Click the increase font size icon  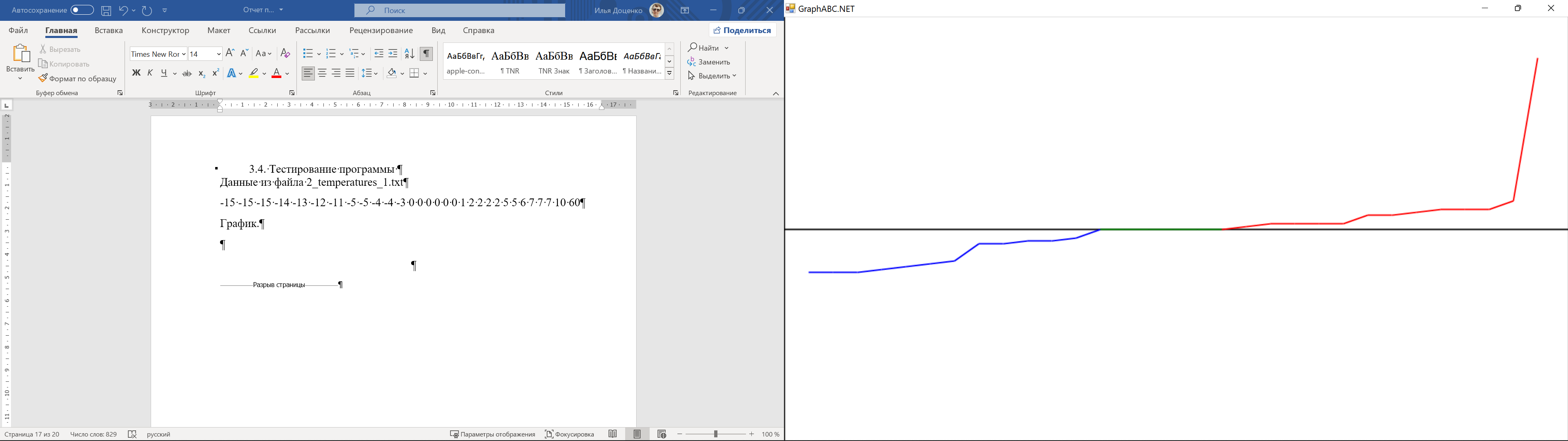click(x=230, y=53)
